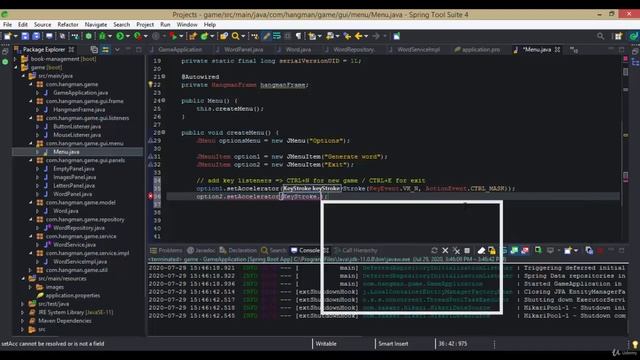Click the yellow Back arrow navigation icon
The height and width of the screenshot is (360, 640).
(x=359, y=36)
